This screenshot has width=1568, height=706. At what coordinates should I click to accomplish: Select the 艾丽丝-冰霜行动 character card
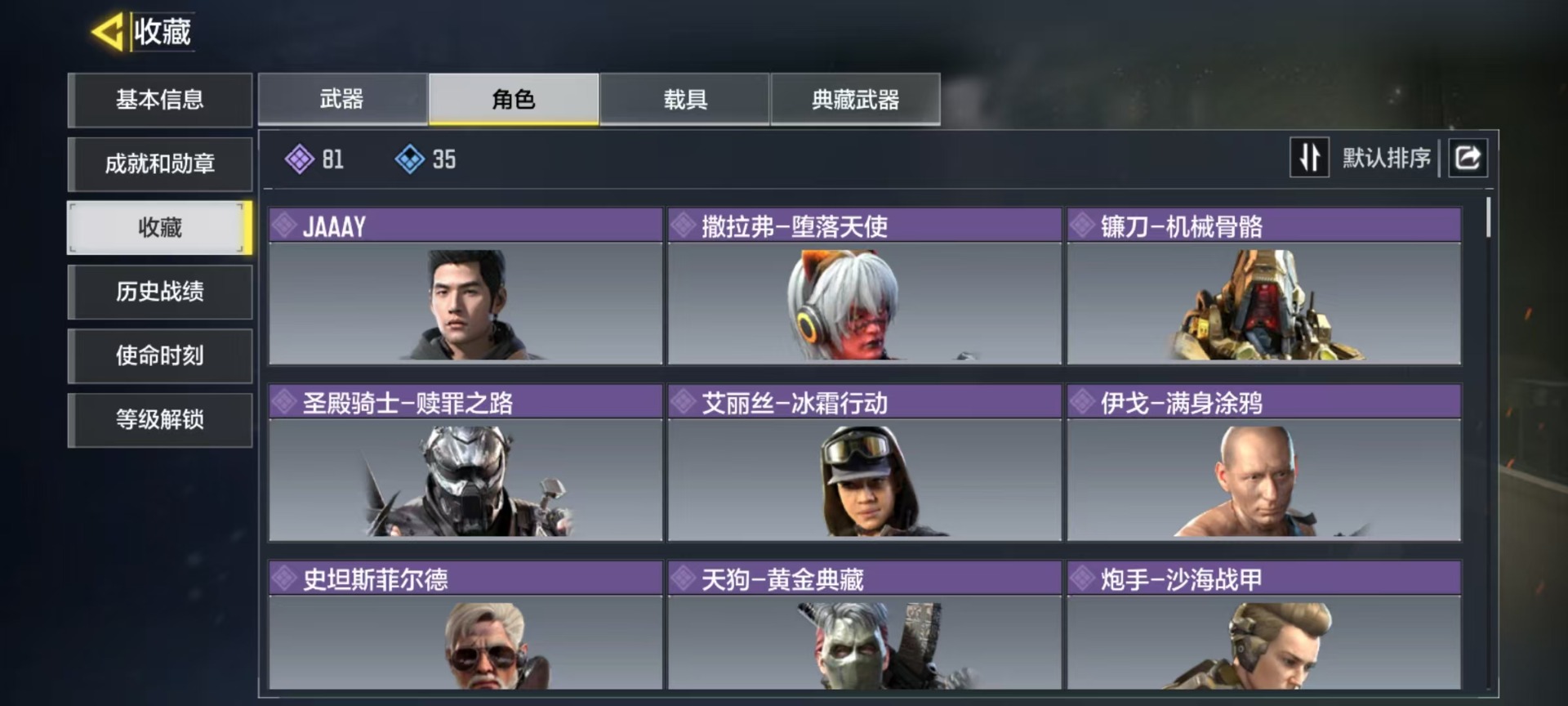click(x=864, y=462)
